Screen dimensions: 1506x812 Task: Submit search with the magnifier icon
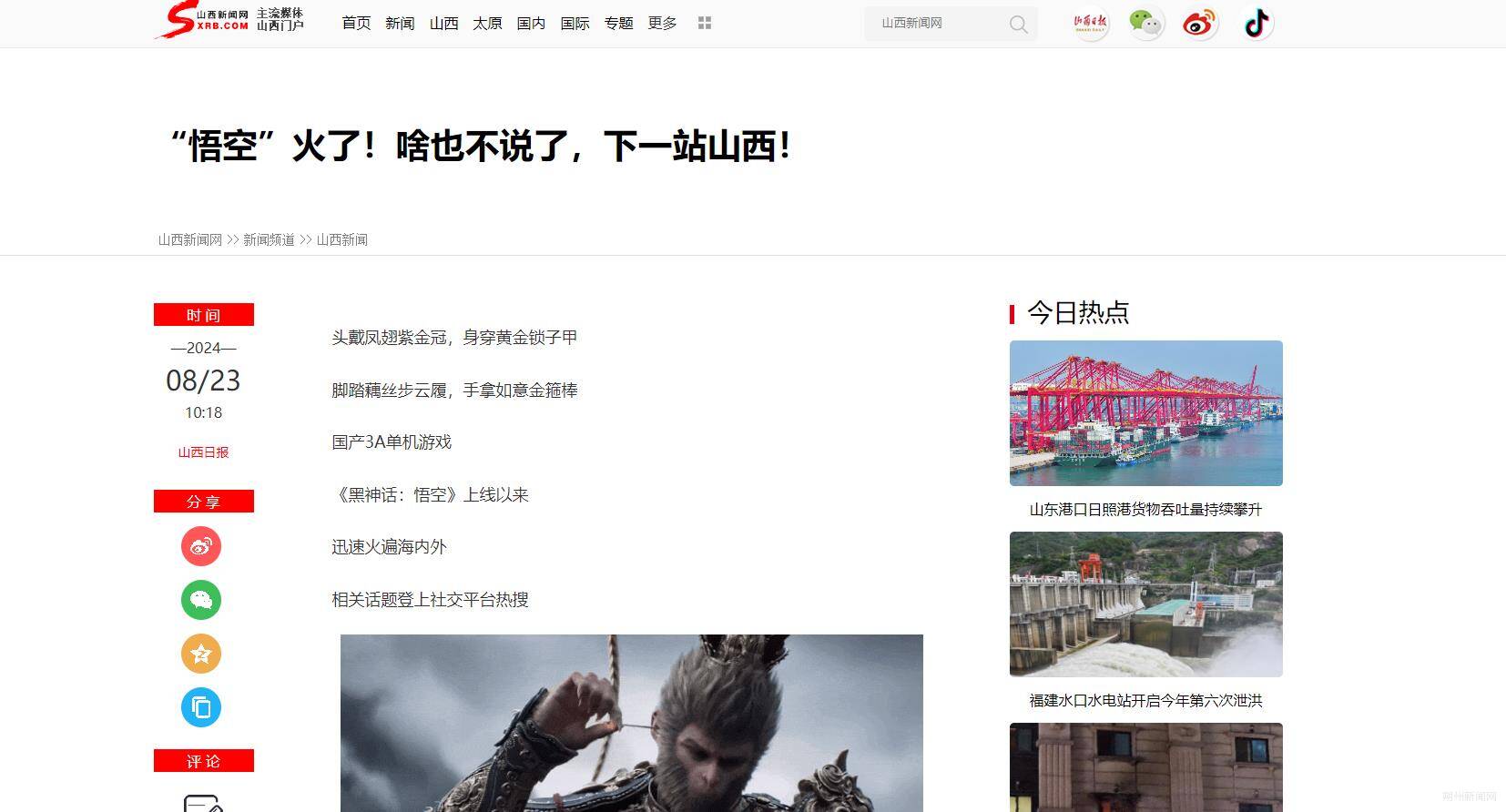coord(1018,24)
